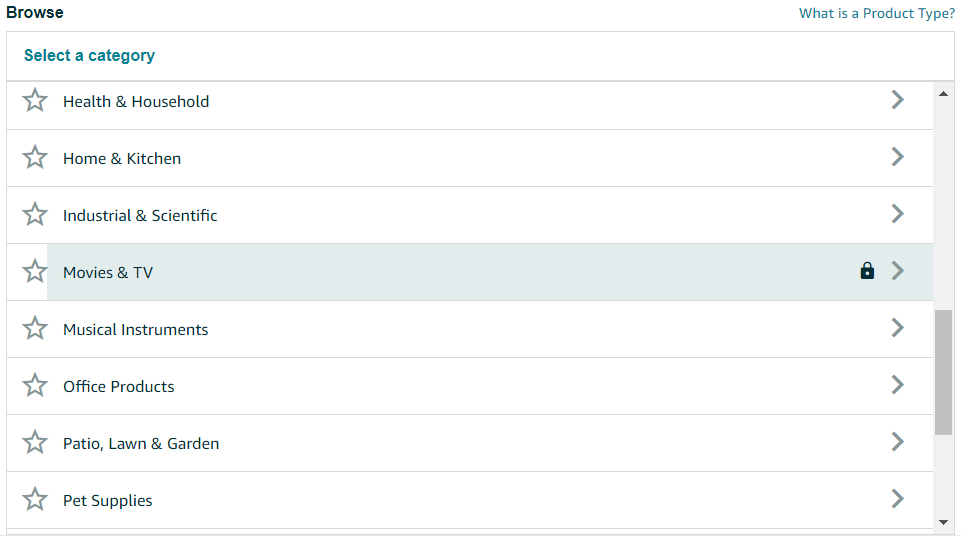Choose the Patio, Lawn & Garden label

click(141, 444)
